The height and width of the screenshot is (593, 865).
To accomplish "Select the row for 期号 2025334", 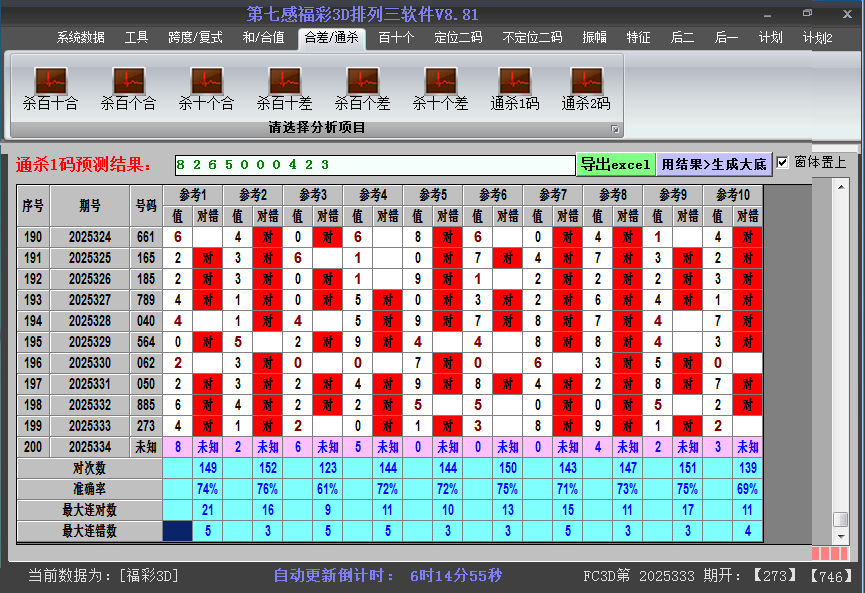I will (90, 447).
